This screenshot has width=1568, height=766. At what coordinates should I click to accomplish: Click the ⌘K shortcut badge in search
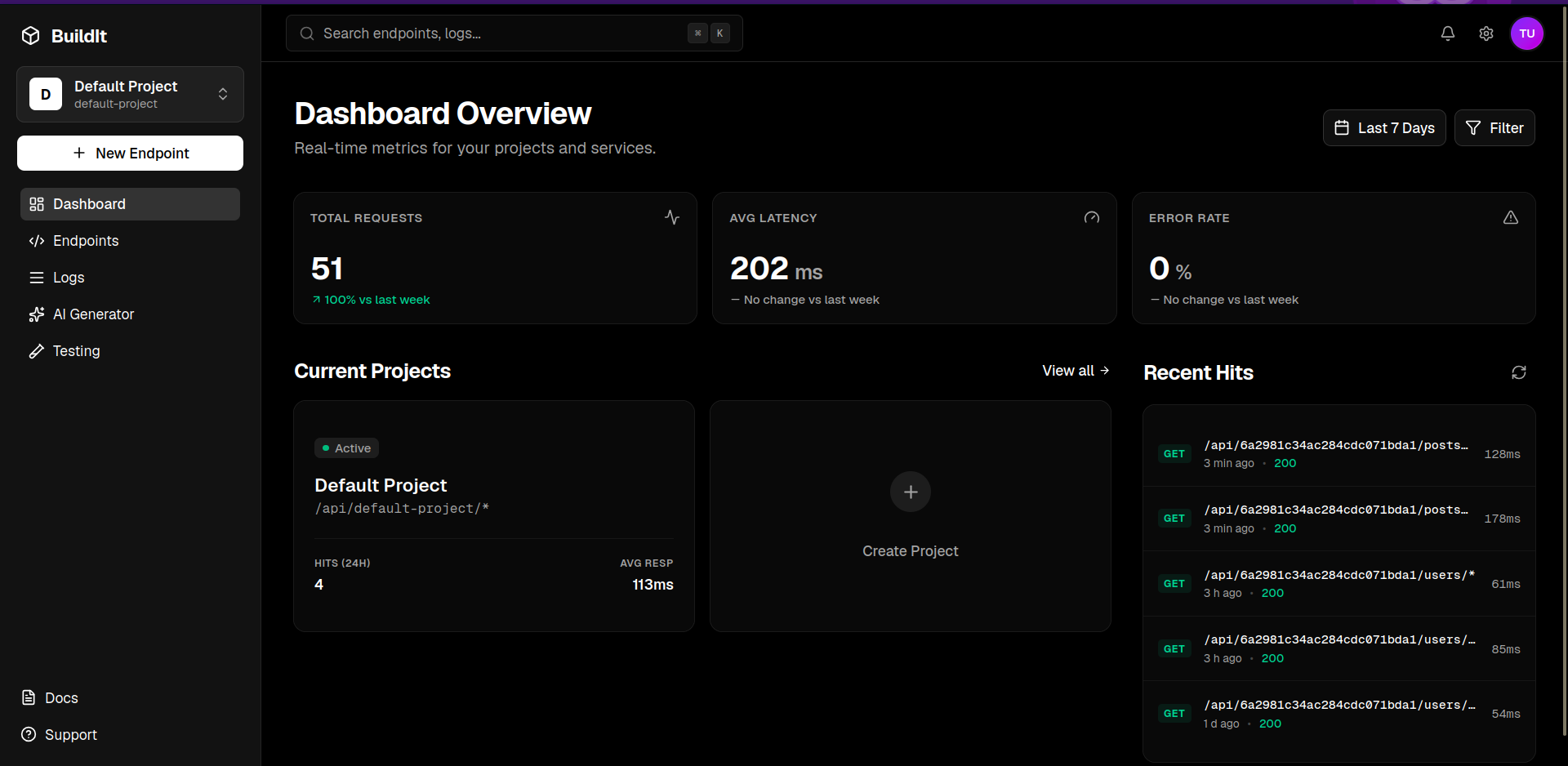[x=709, y=33]
